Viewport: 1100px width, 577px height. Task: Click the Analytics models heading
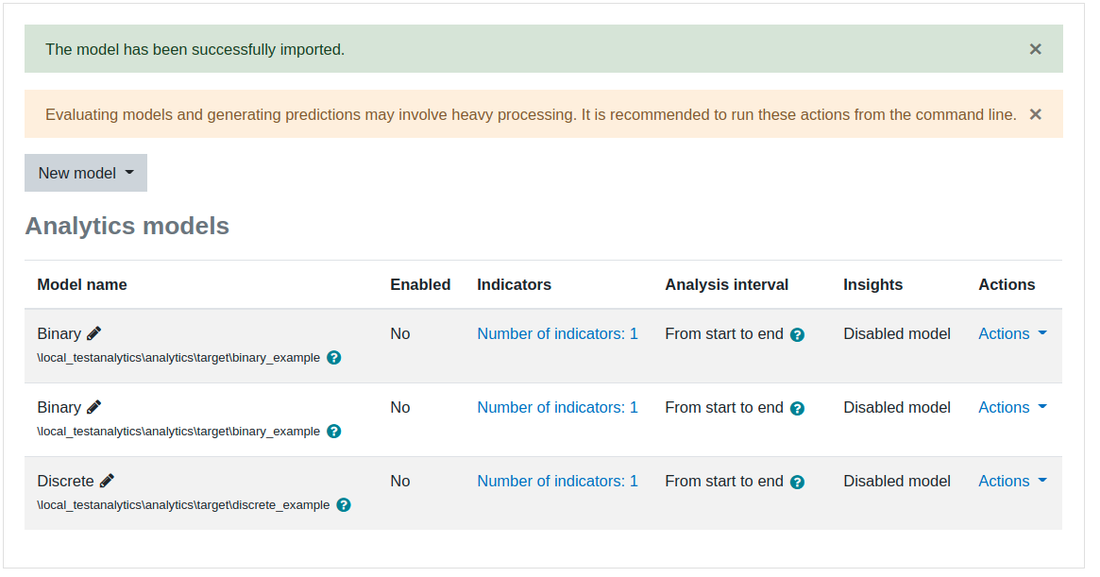click(x=127, y=226)
